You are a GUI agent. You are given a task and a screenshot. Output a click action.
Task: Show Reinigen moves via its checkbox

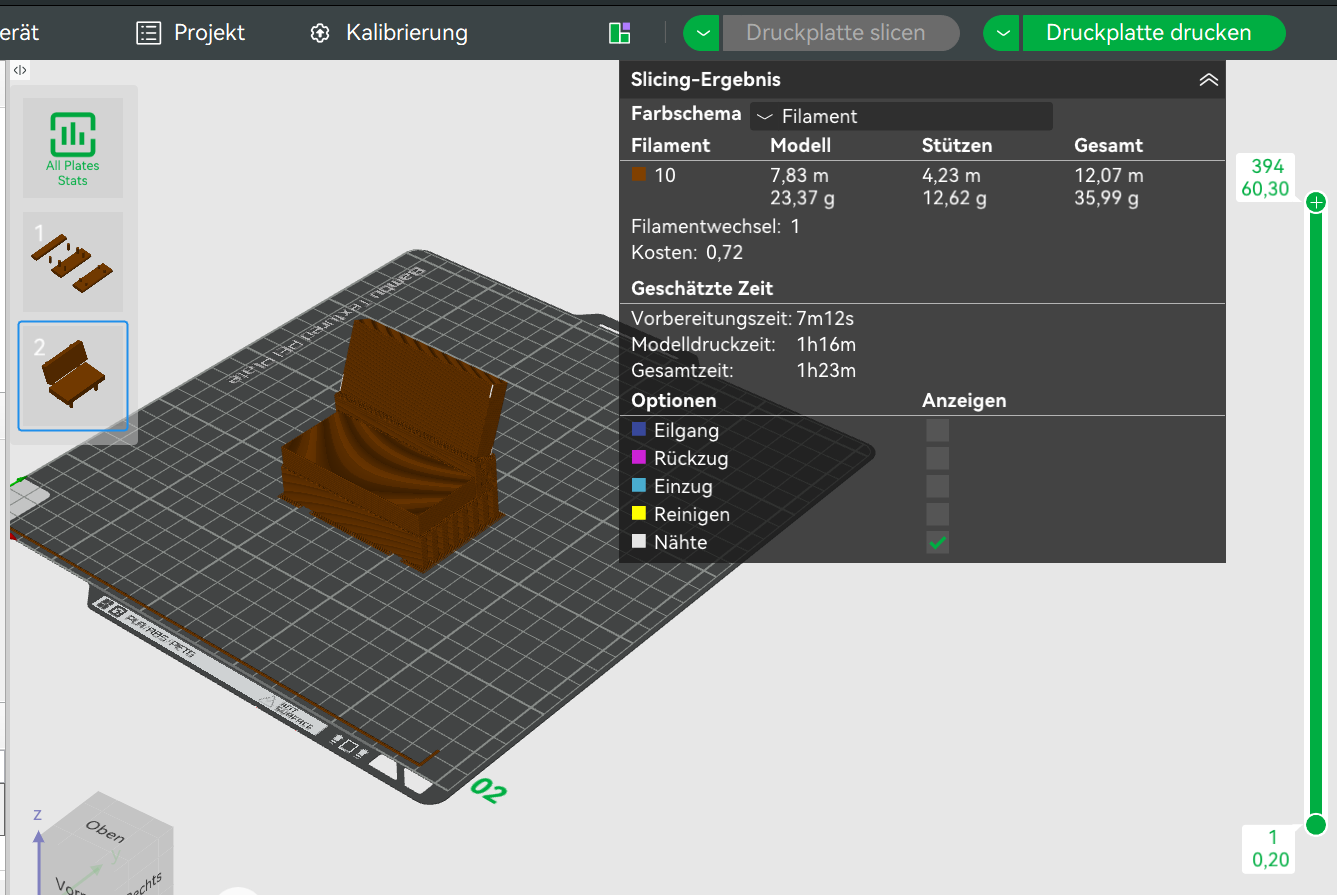click(937, 515)
